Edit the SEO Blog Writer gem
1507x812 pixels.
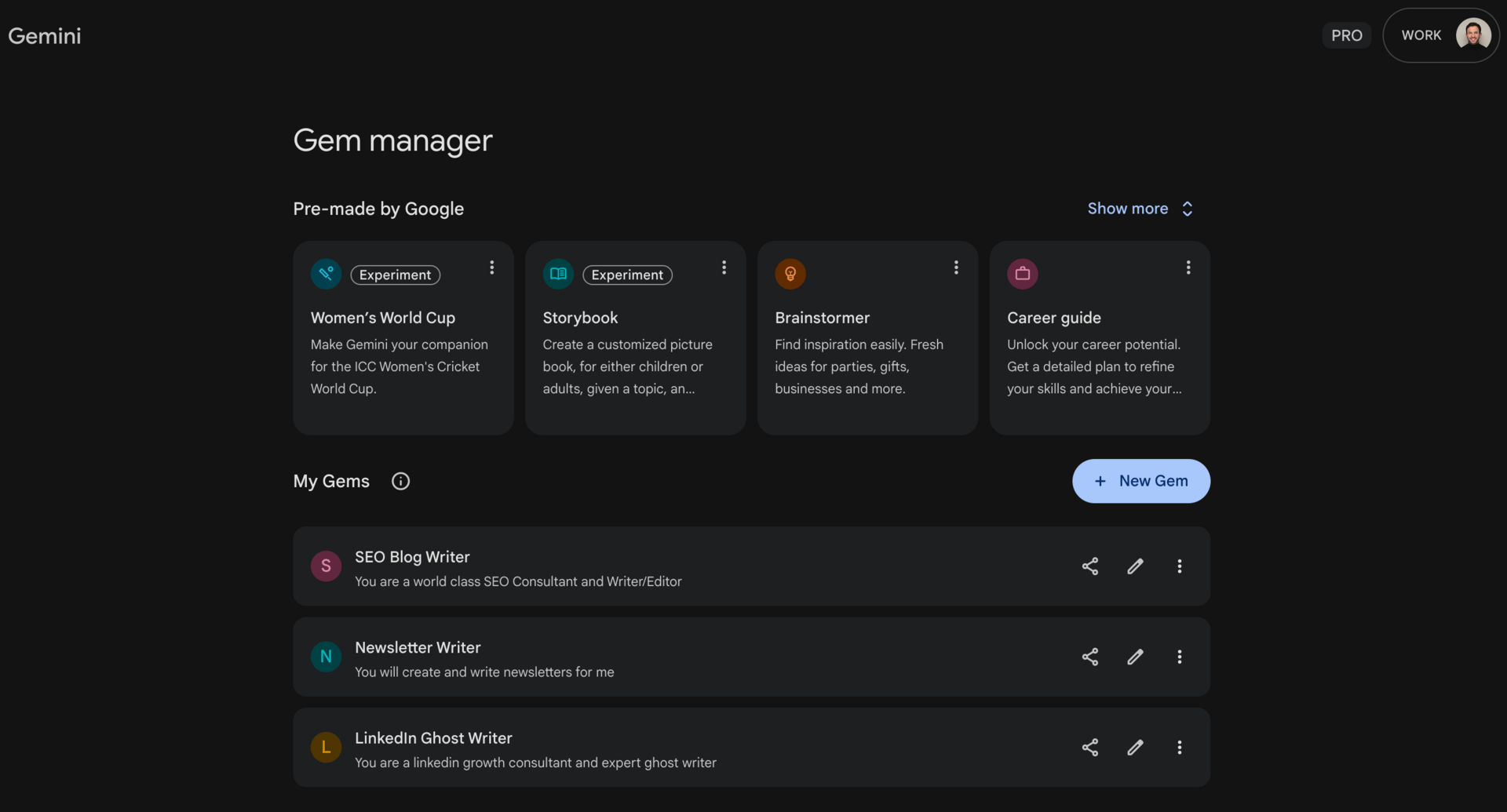pyautogui.click(x=1135, y=566)
